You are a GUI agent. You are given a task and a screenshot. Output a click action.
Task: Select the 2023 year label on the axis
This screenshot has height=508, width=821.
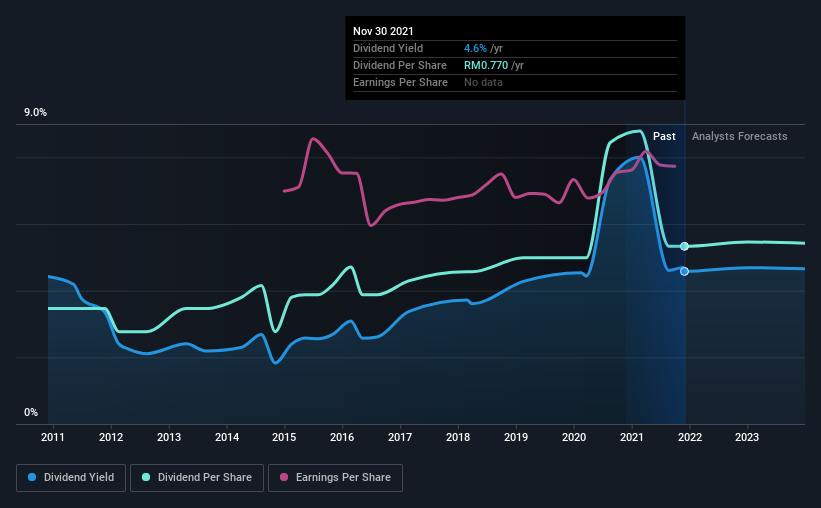[747, 437]
